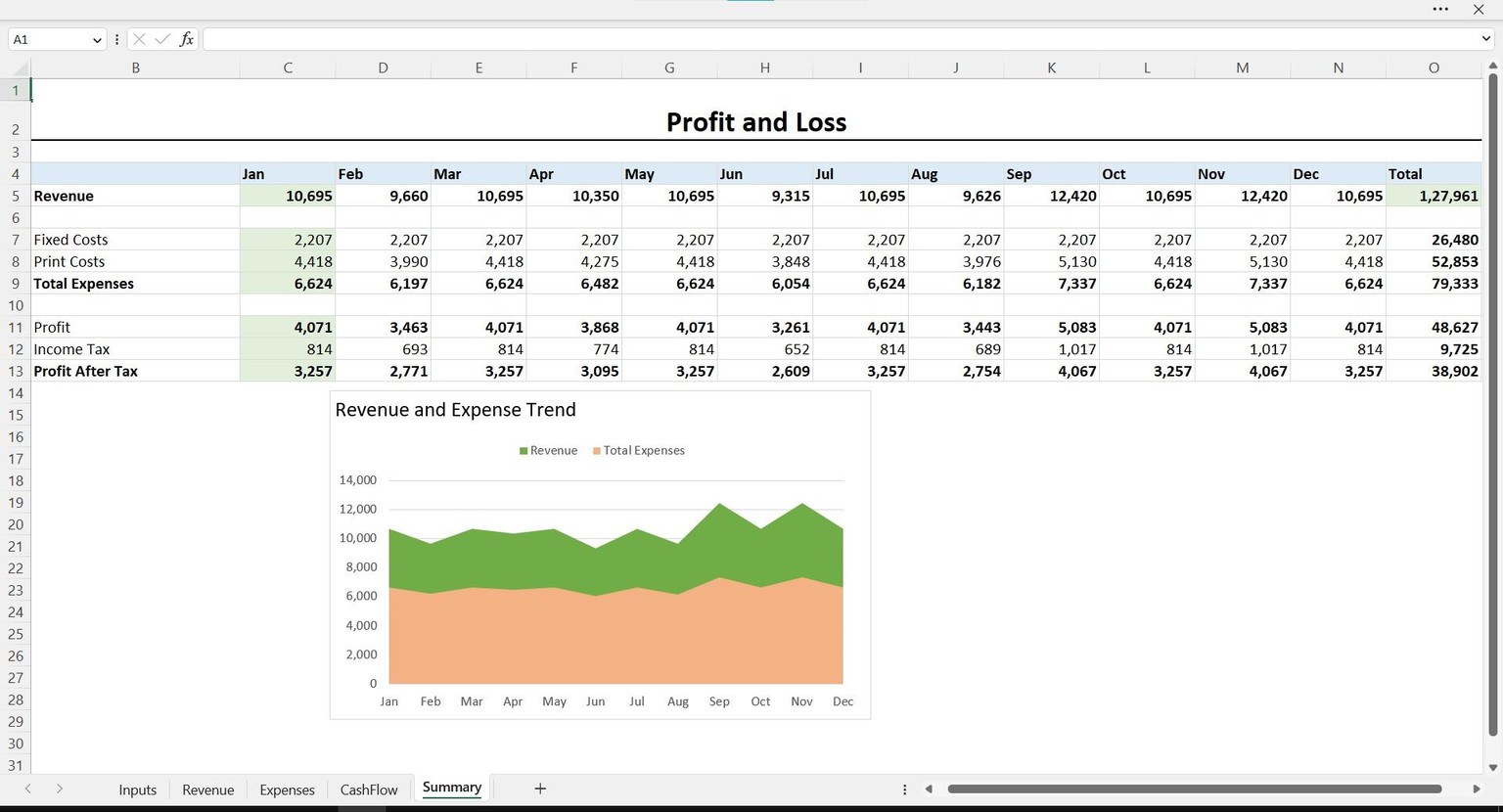
Task: Click the sheet tab bar options dots
Action: [904, 789]
